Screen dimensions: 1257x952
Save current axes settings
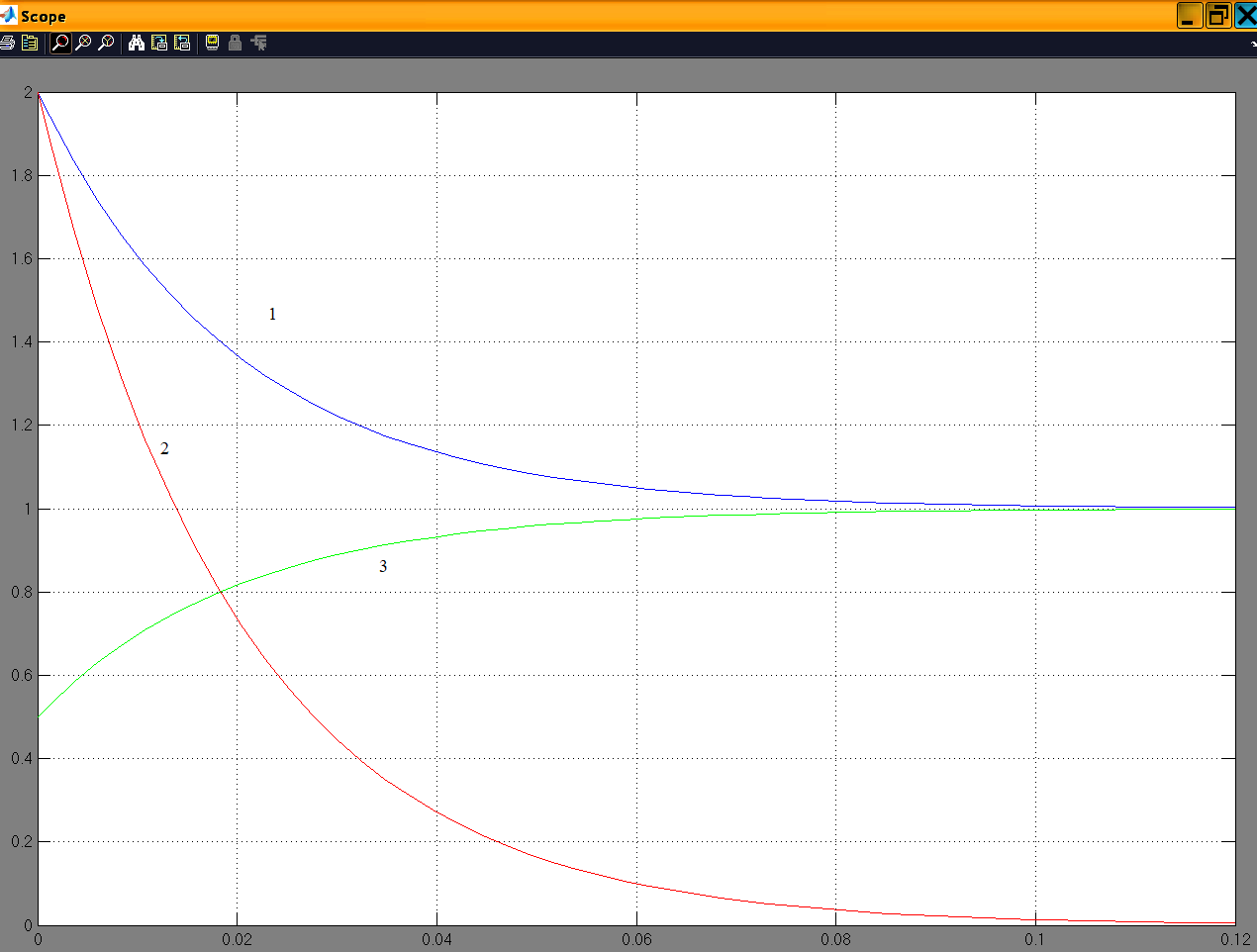click(x=159, y=43)
